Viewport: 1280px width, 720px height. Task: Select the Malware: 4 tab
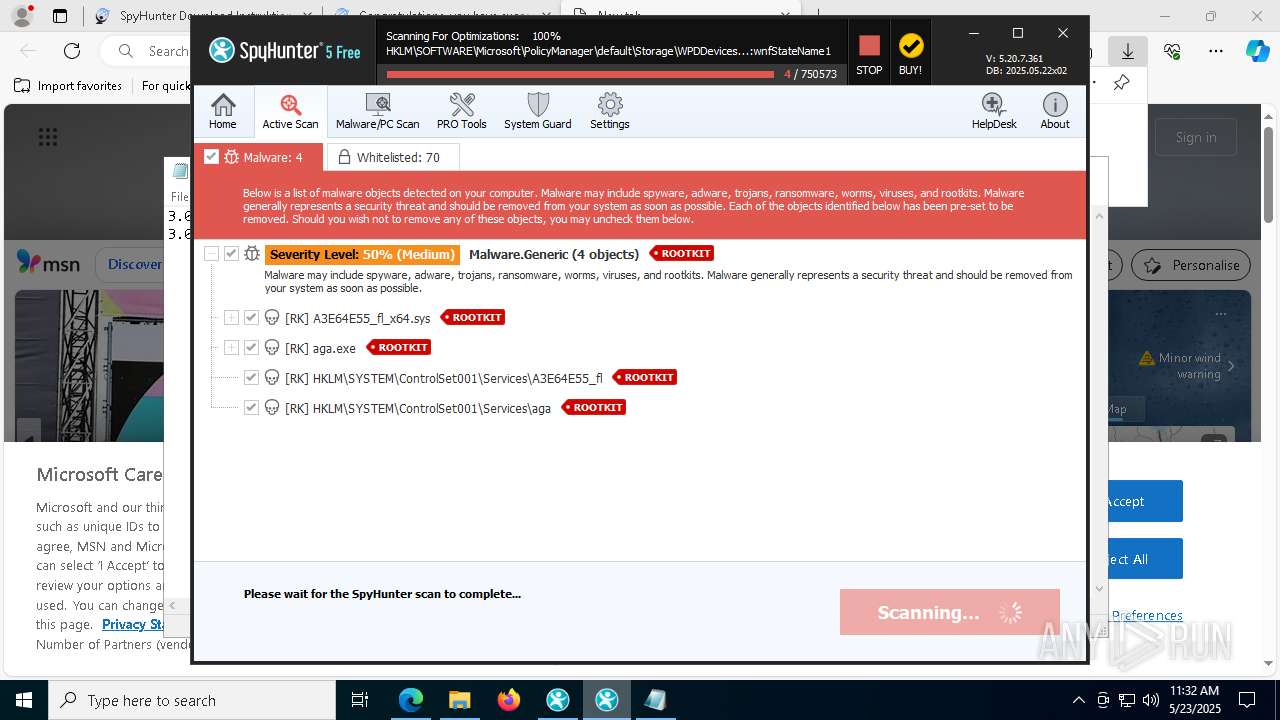(x=258, y=157)
